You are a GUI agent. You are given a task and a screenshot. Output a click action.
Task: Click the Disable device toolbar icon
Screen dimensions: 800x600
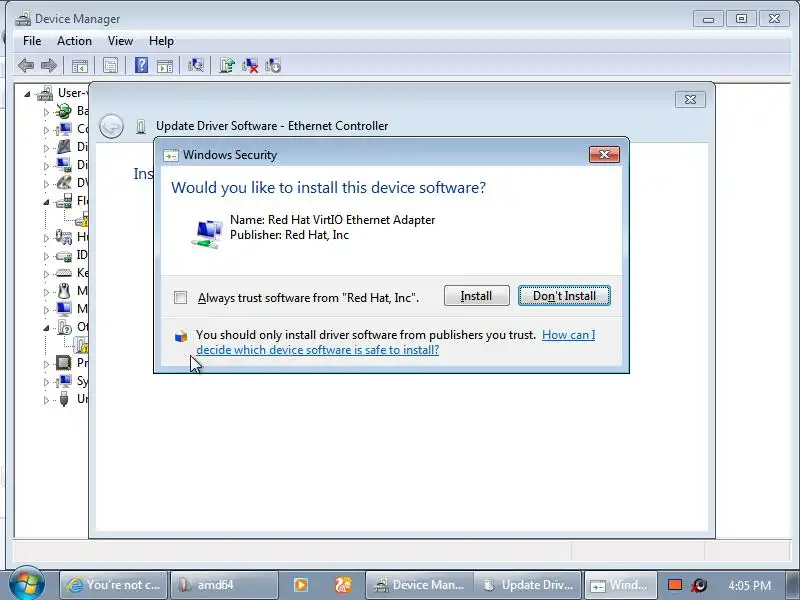[x=273, y=65]
